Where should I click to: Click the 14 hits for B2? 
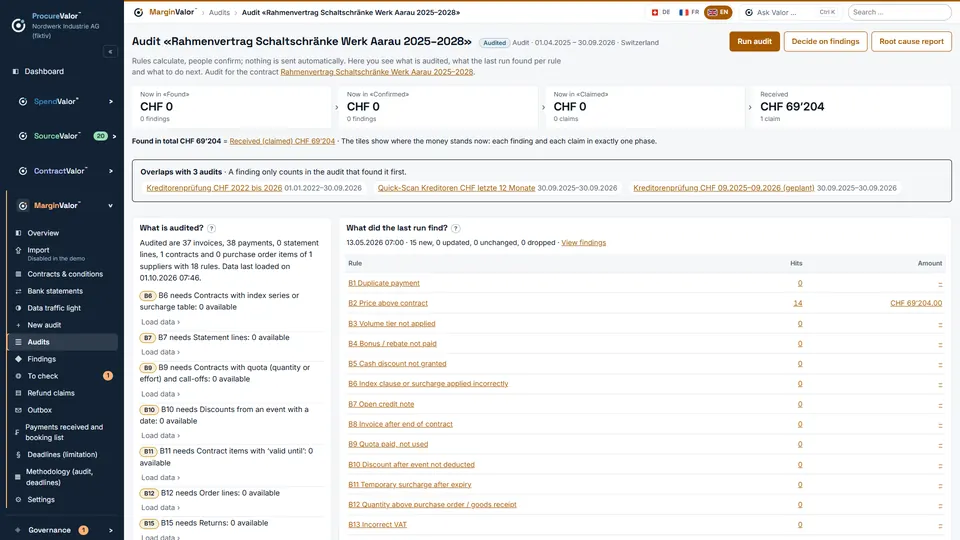point(798,303)
